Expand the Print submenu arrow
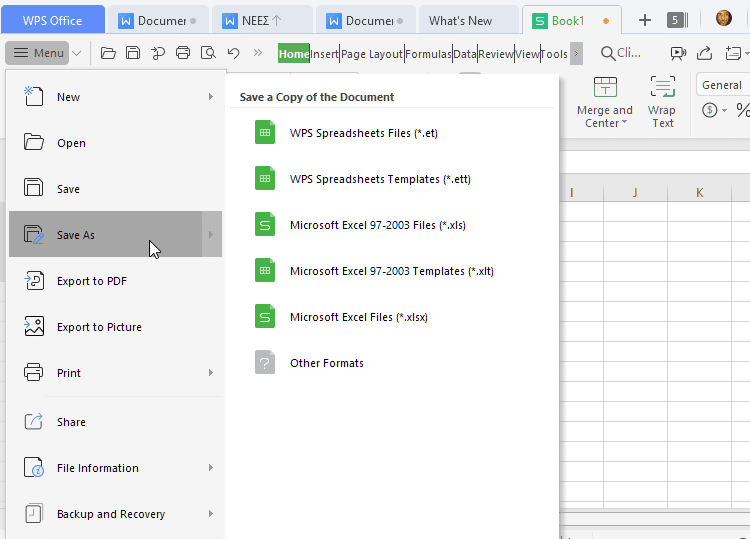This screenshot has width=750, height=539. click(211, 373)
